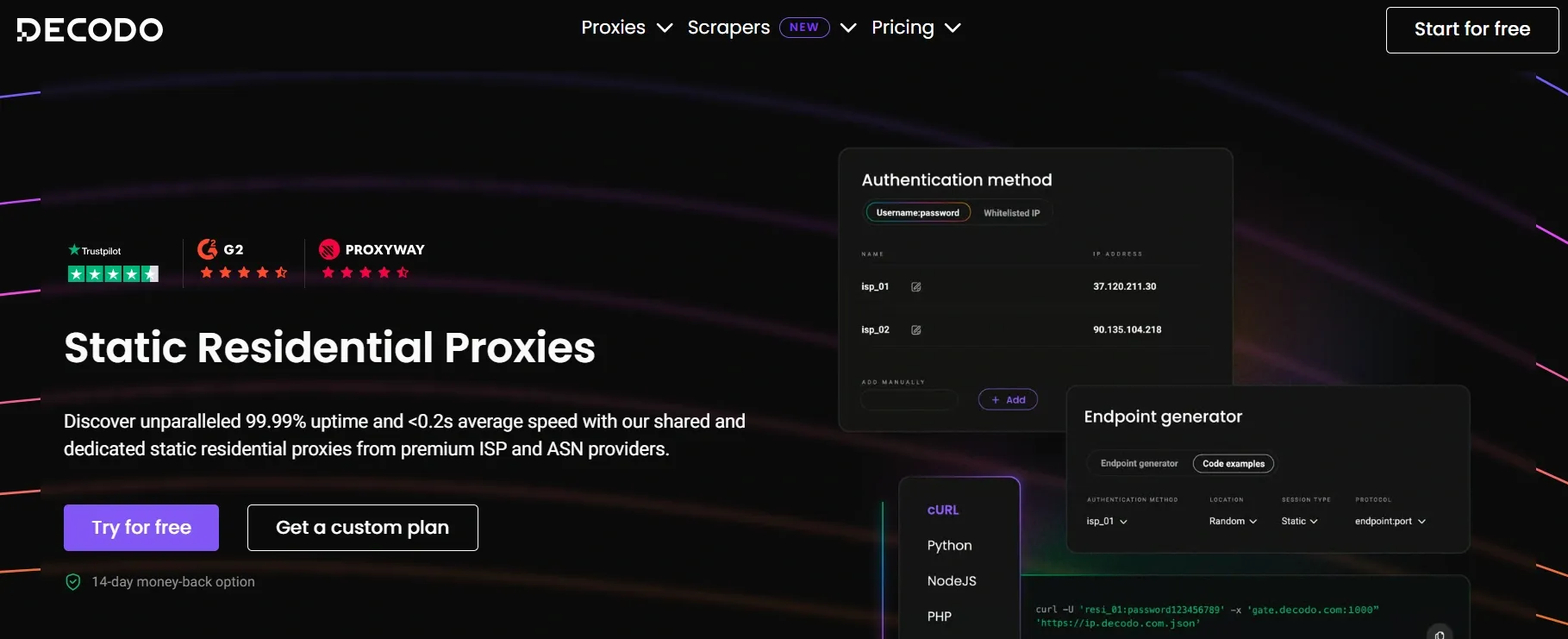
Task: Edit the isp_02 name icon
Action: tap(916, 330)
